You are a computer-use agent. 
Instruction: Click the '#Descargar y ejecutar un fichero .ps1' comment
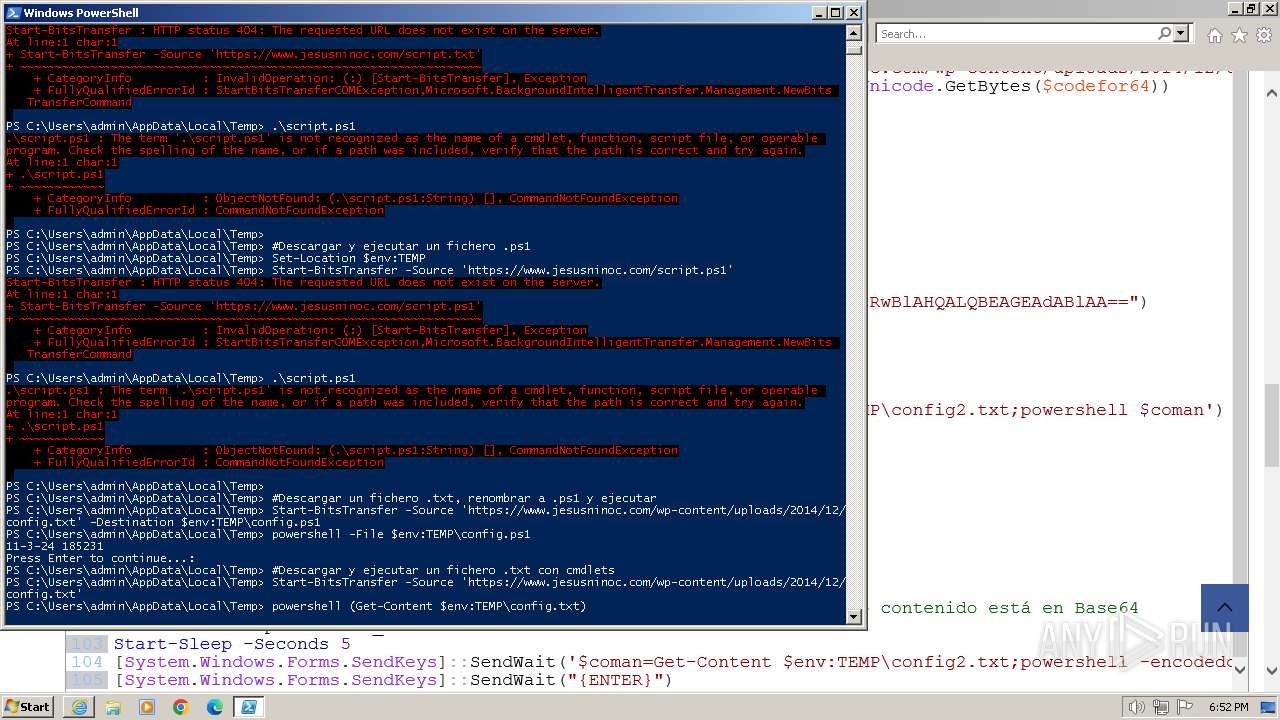[401, 246]
